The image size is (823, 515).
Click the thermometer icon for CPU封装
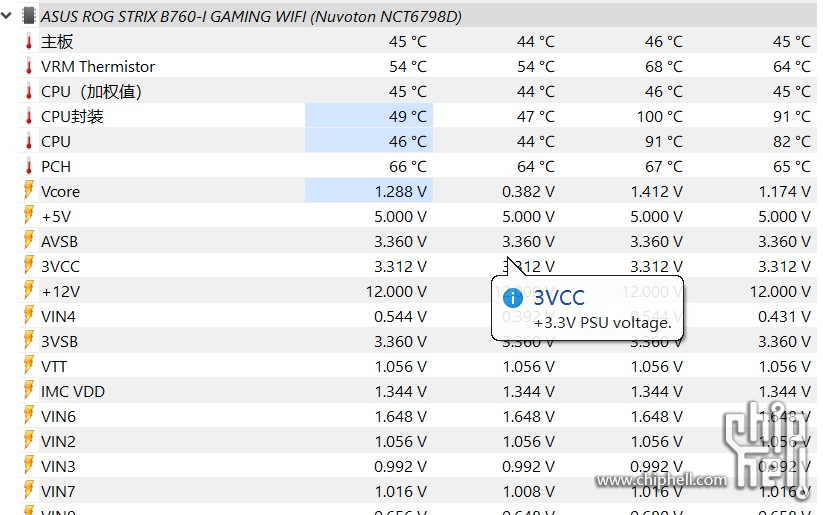tap(29, 117)
